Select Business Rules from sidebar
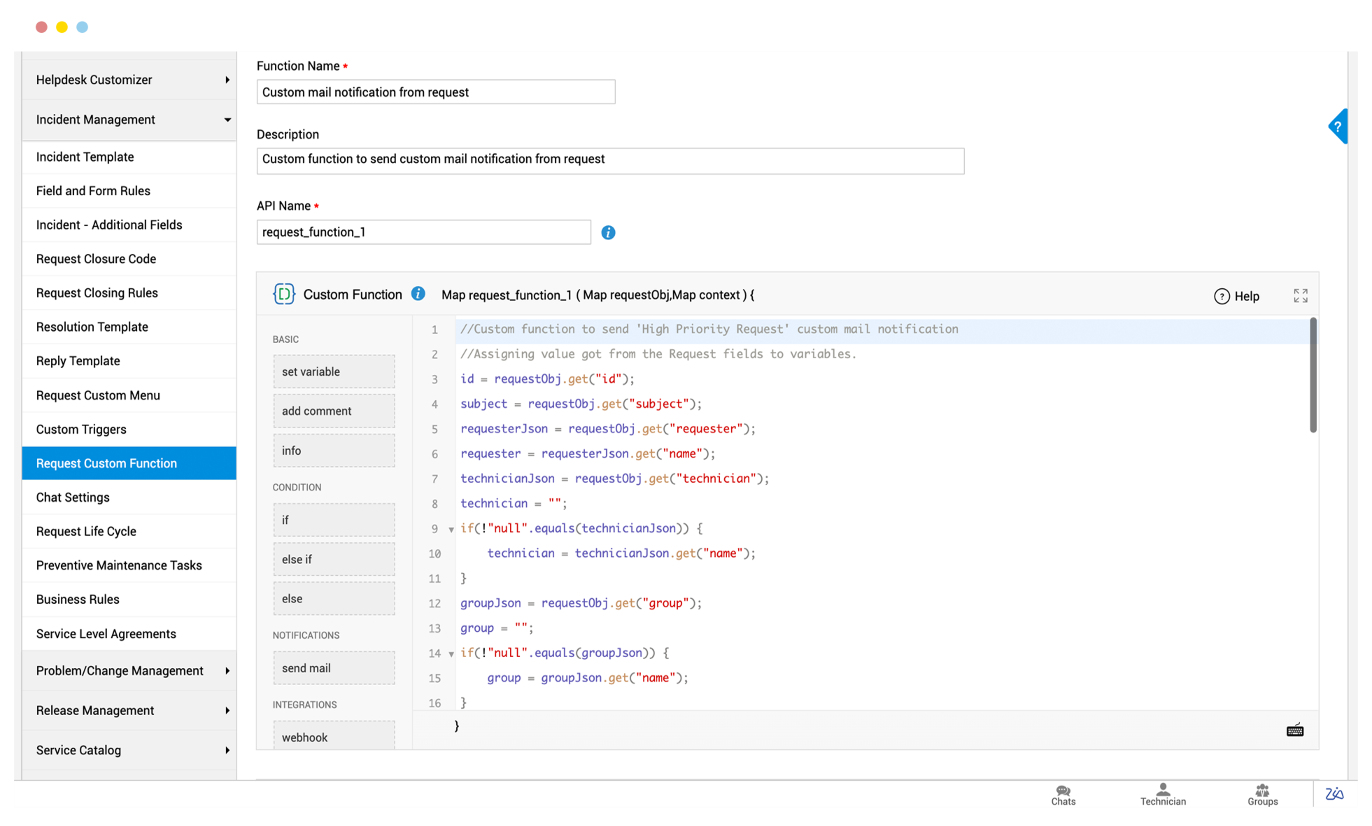The width and height of the screenshot is (1372, 826). (78, 599)
